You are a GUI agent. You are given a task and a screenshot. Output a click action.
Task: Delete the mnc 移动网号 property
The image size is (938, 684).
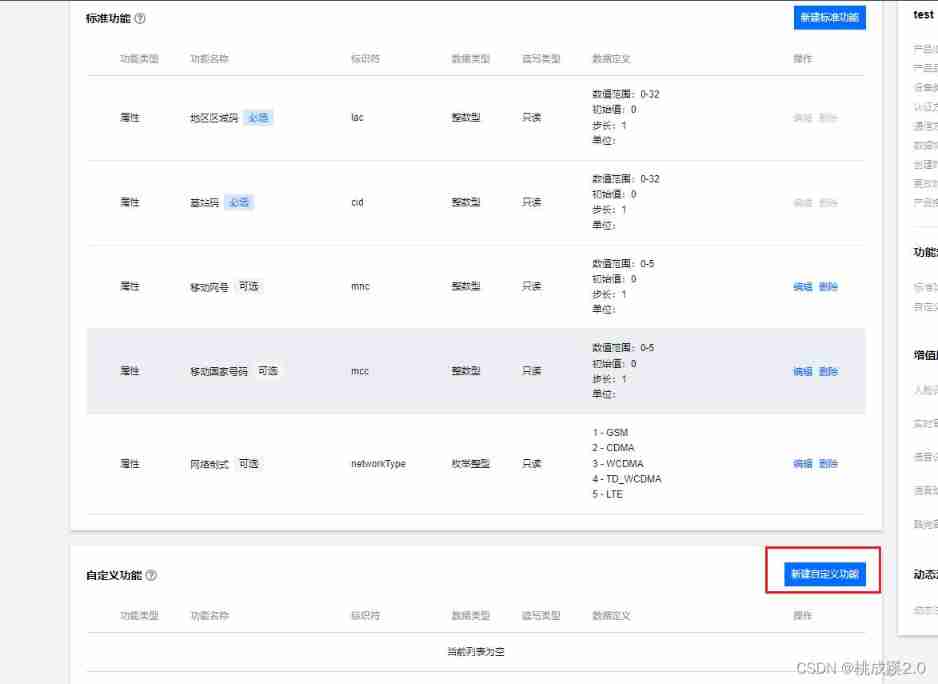click(828, 287)
